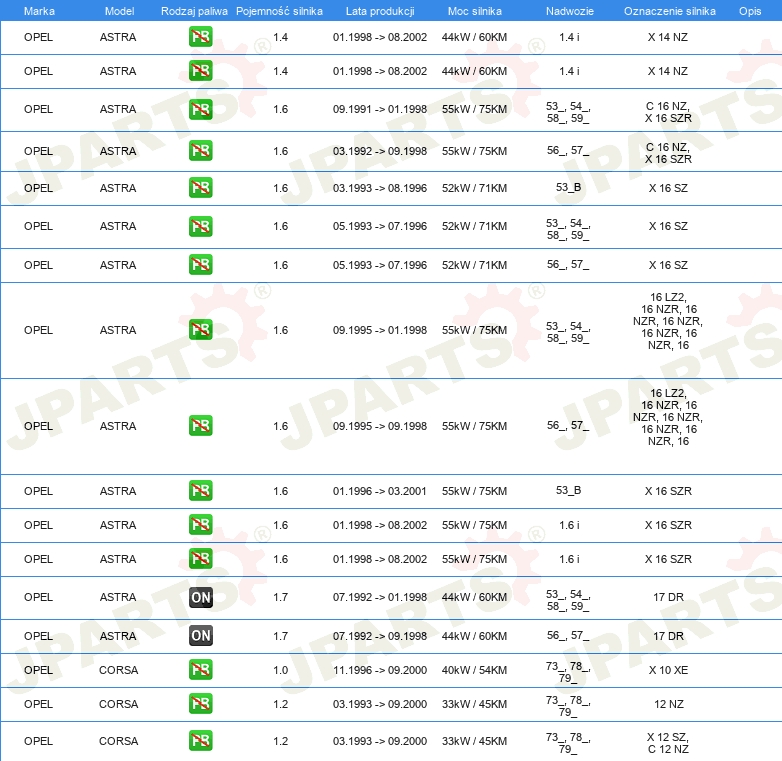Click X 16 SZ in the 03.1993 -> 08.1996 row
Viewport: 782px width, 761px height.
(x=668, y=188)
